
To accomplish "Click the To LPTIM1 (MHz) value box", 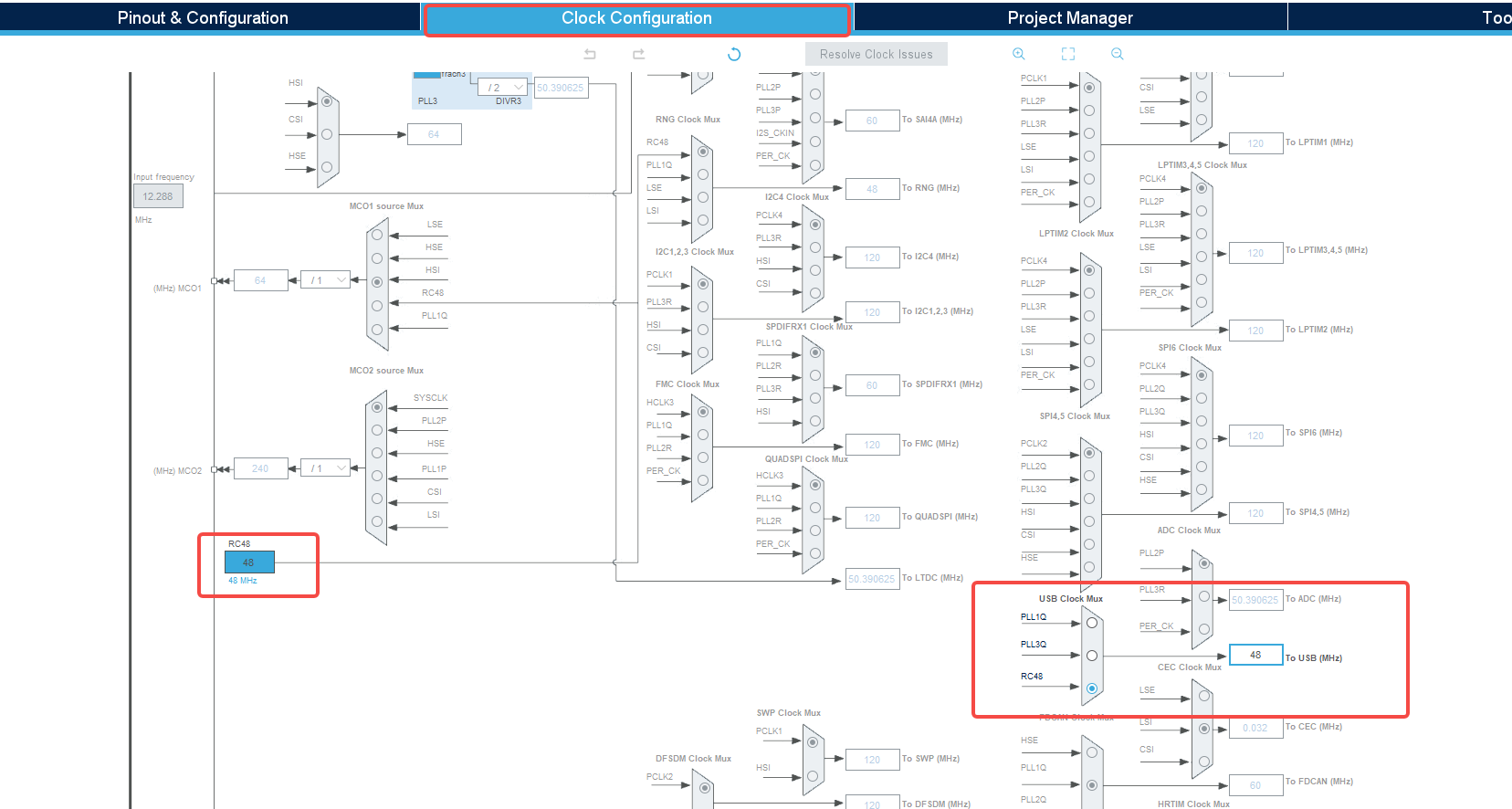I will tap(1256, 143).
